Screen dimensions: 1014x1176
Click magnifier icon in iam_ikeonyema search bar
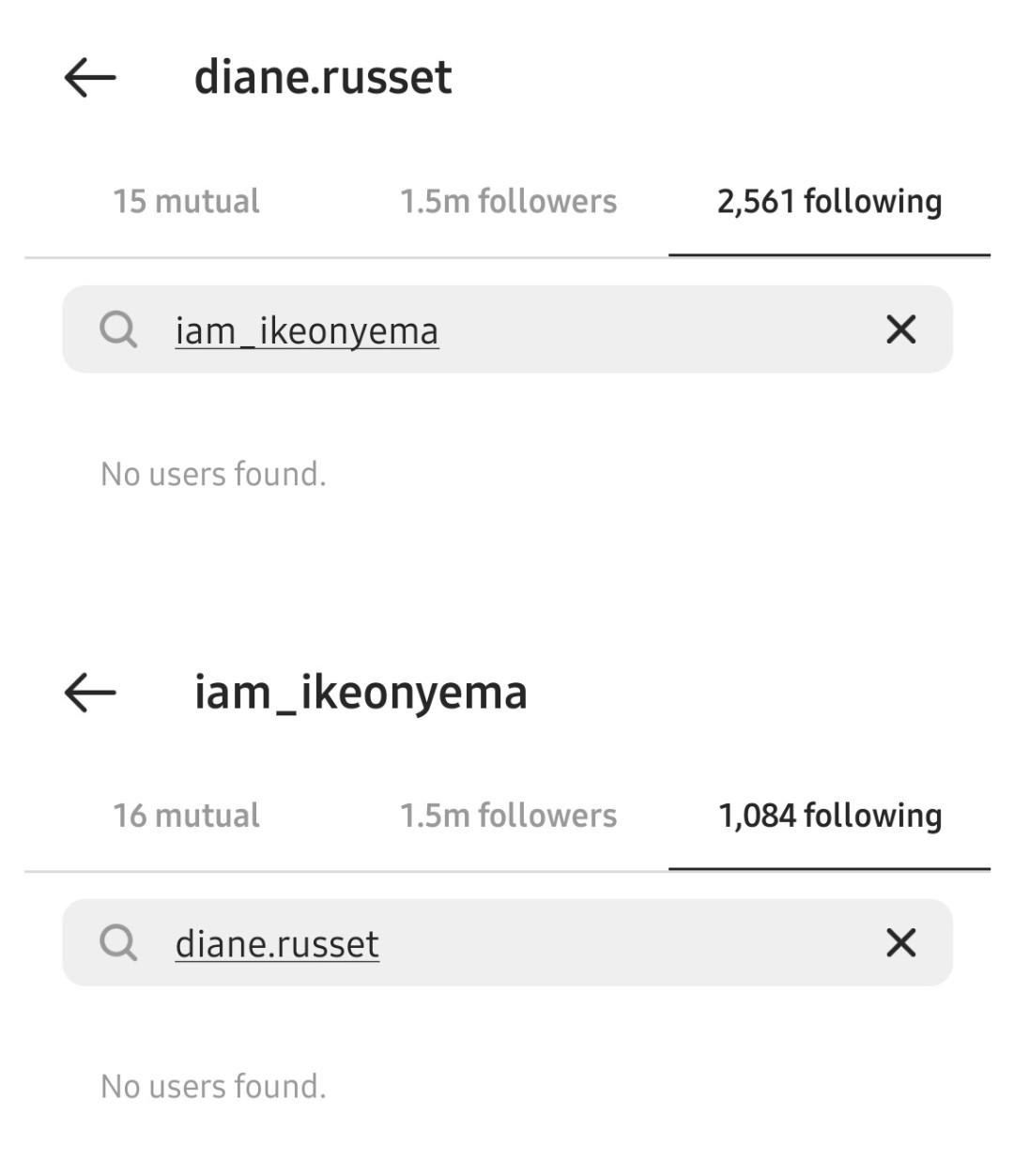[118, 329]
